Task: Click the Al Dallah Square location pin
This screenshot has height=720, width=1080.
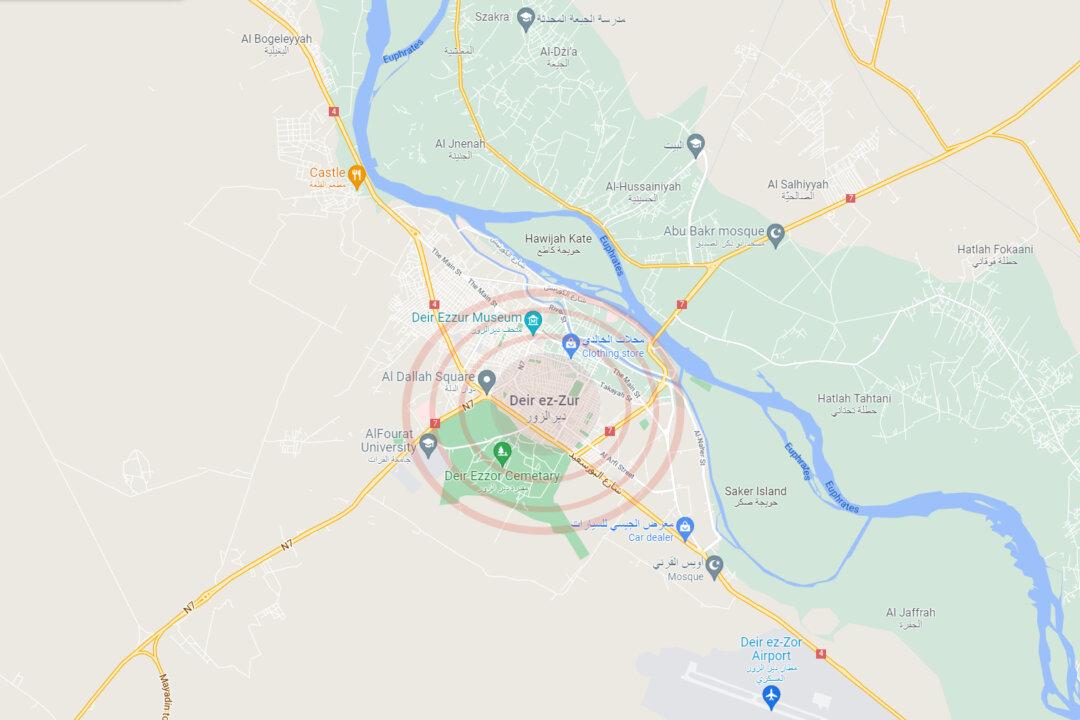Action: click(487, 380)
